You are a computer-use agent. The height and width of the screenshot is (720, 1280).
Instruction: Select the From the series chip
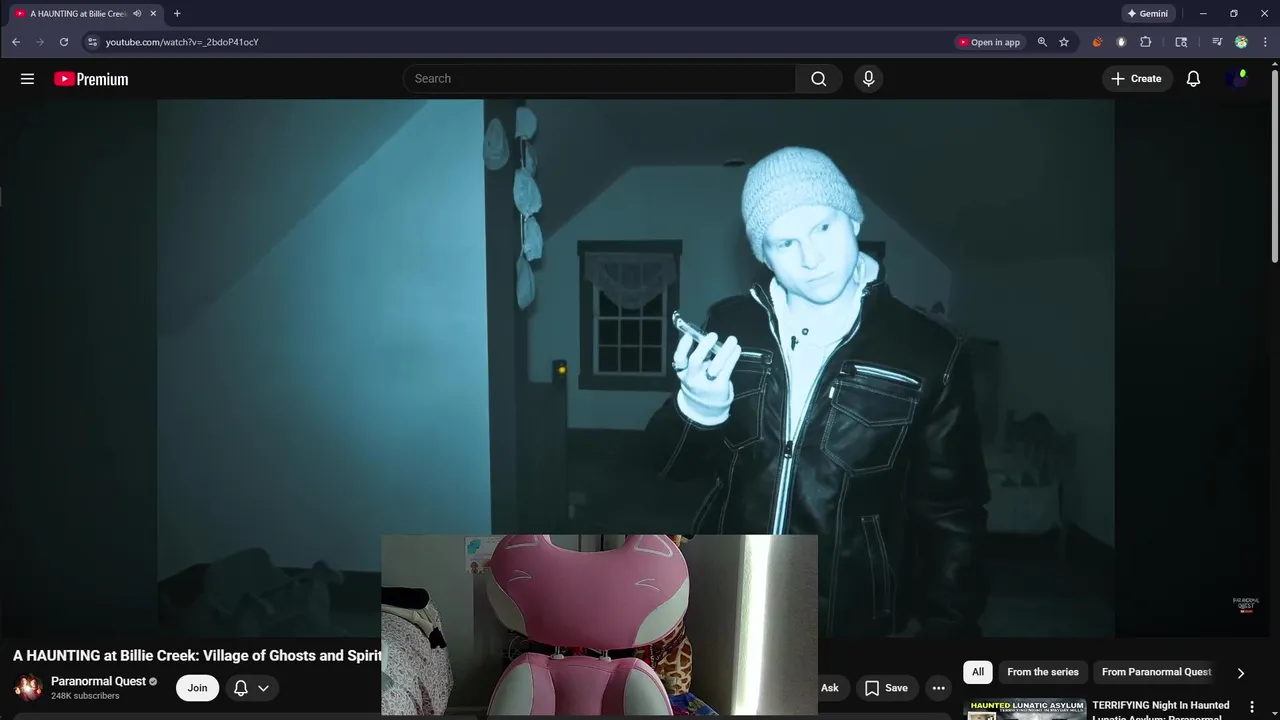coord(1043,672)
